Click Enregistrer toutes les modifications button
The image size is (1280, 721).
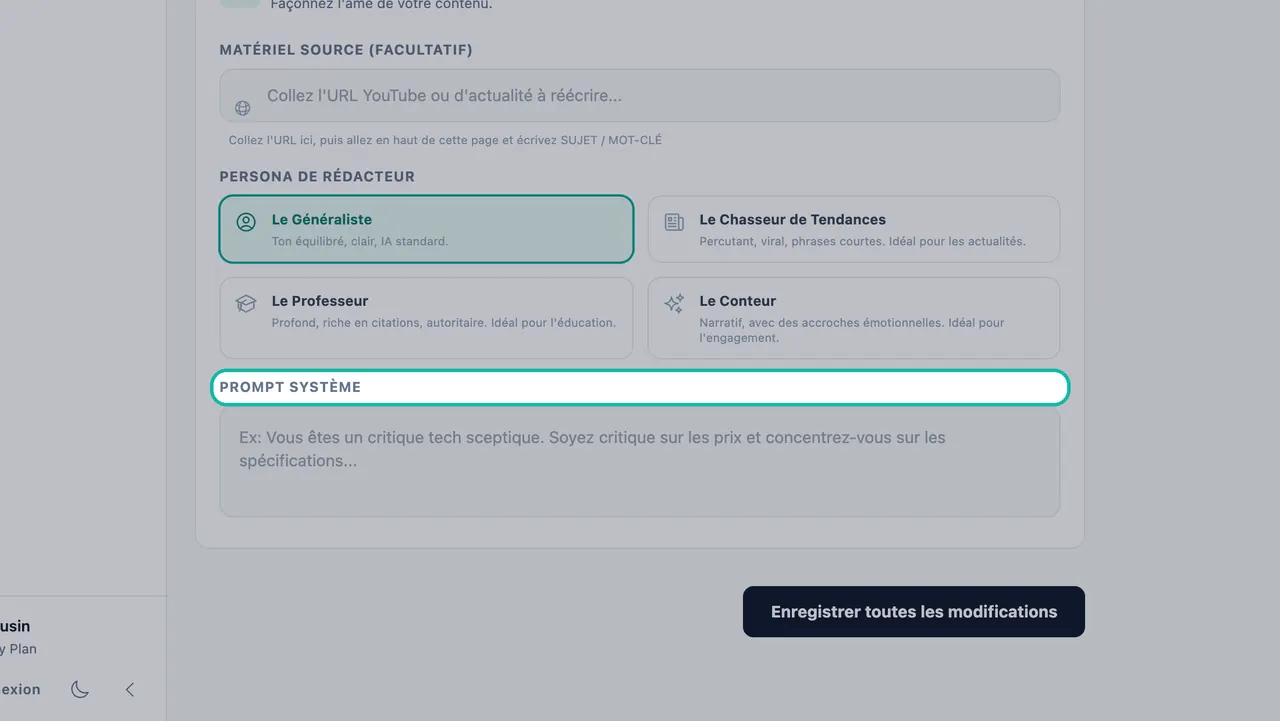[x=914, y=612]
